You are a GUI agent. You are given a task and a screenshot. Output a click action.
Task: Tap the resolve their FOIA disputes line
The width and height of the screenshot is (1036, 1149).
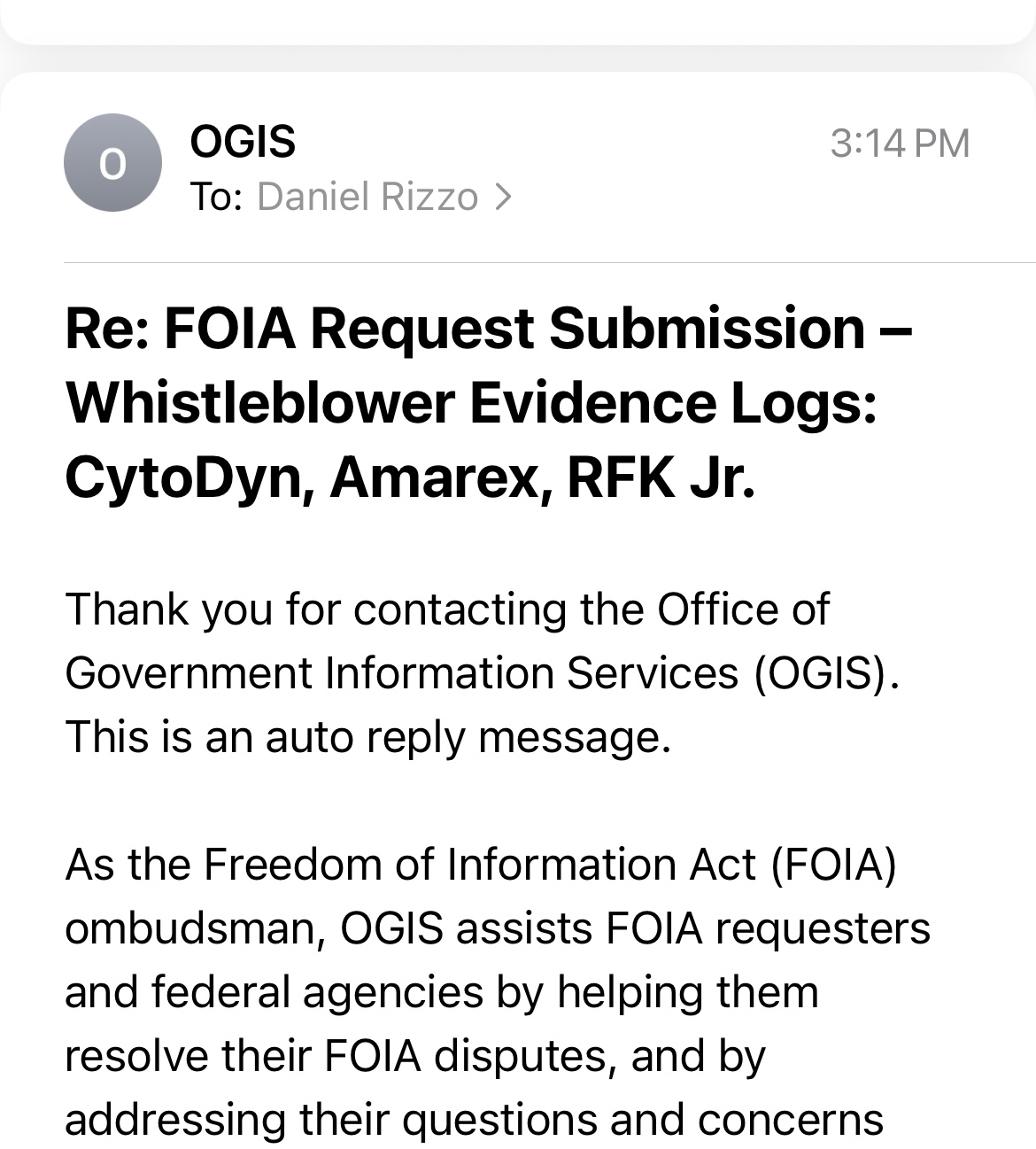415,1056
